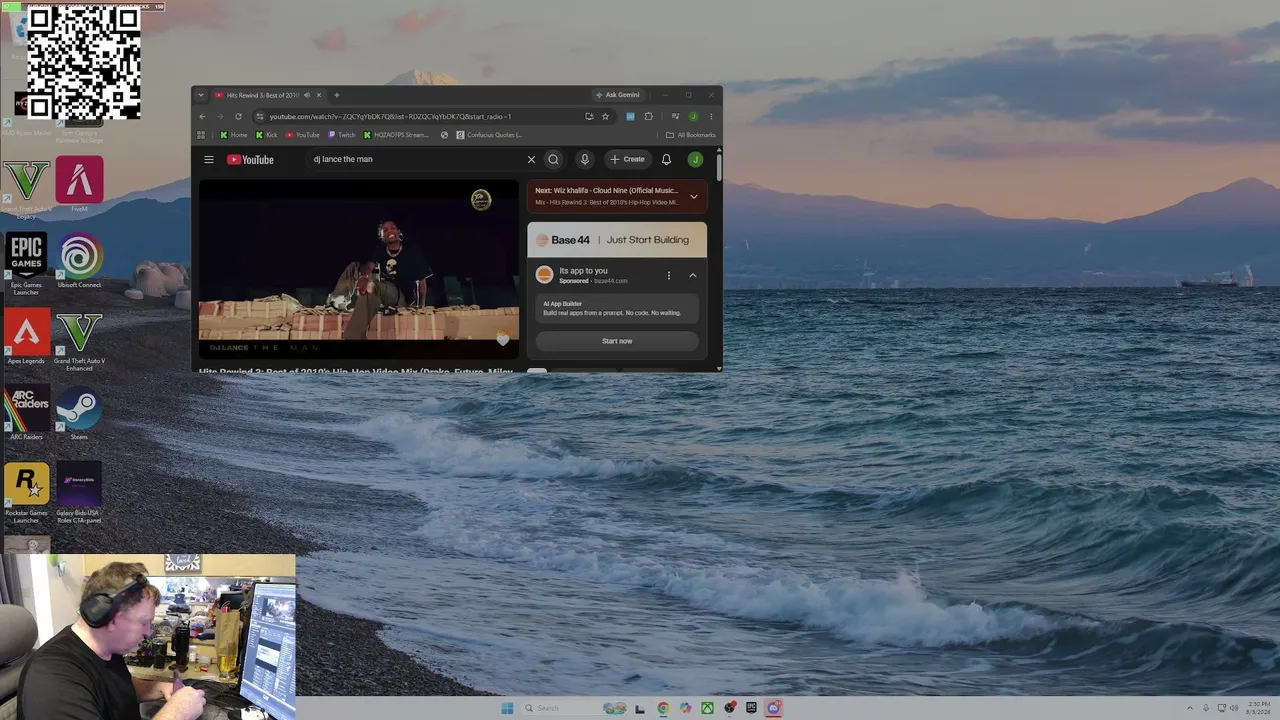
Task: Open Chrome extensions puzzle icon
Action: coord(648,116)
